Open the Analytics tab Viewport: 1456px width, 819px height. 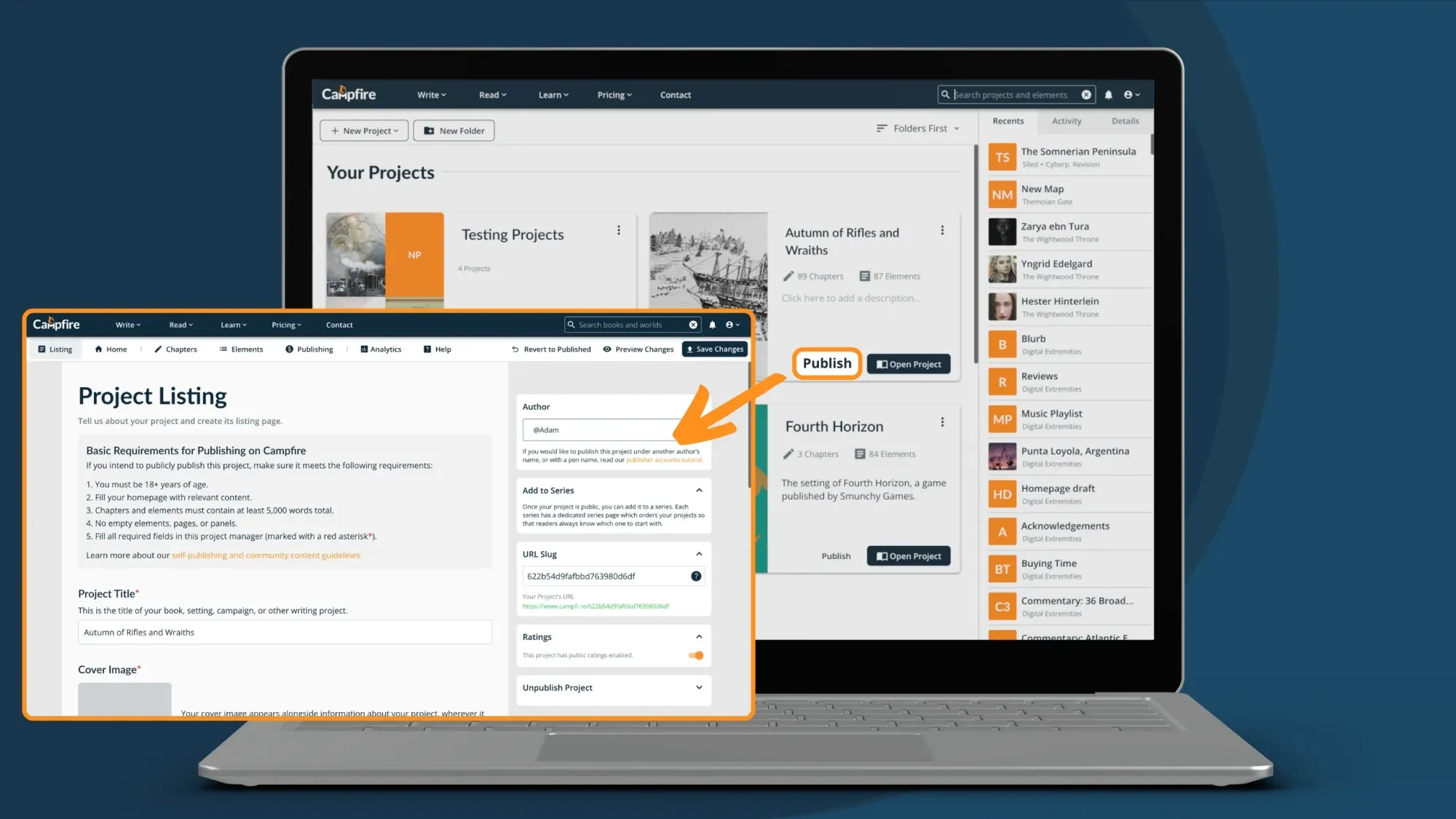coord(381,349)
